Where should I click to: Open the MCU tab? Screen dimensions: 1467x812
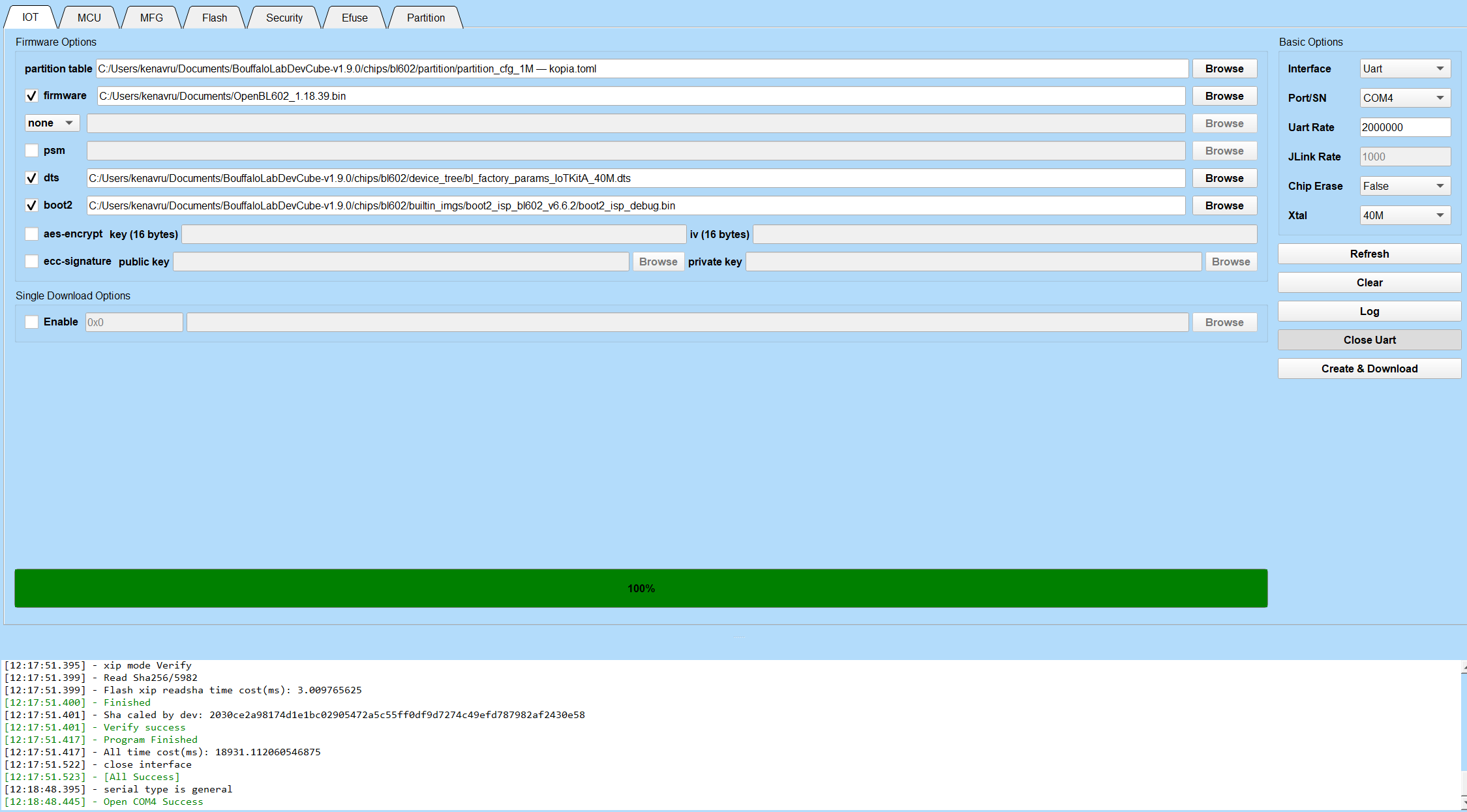[x=89, y=18]
